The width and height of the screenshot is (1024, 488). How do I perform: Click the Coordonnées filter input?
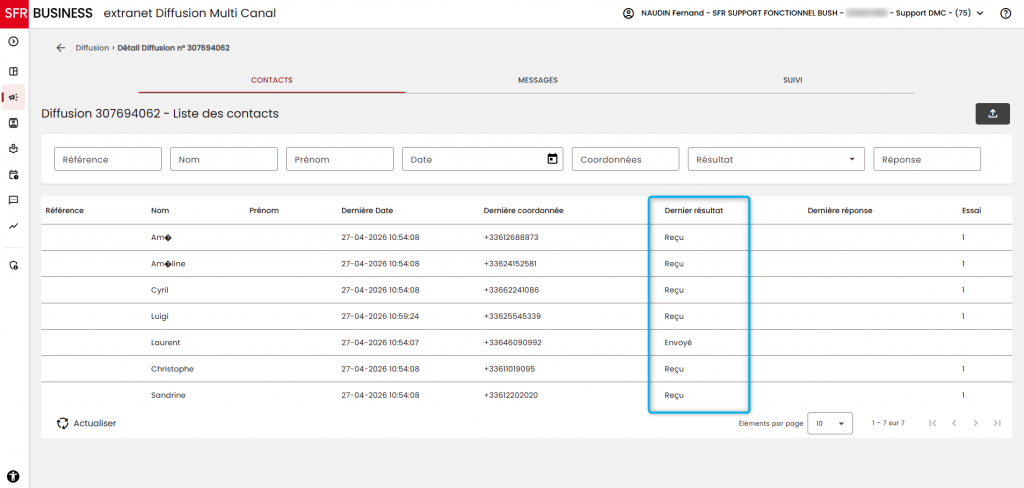[626, 159]
